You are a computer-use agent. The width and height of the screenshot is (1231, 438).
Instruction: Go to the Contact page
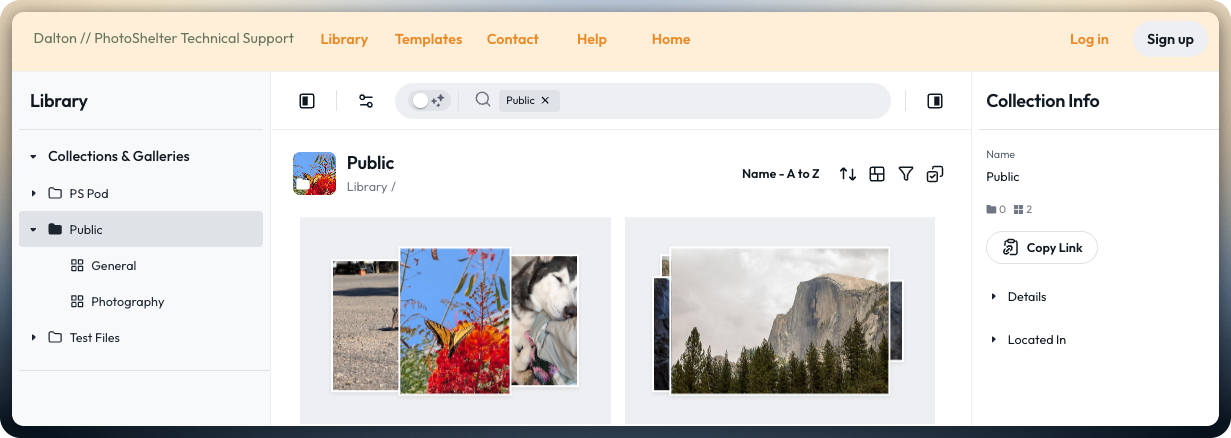(513, 40)
